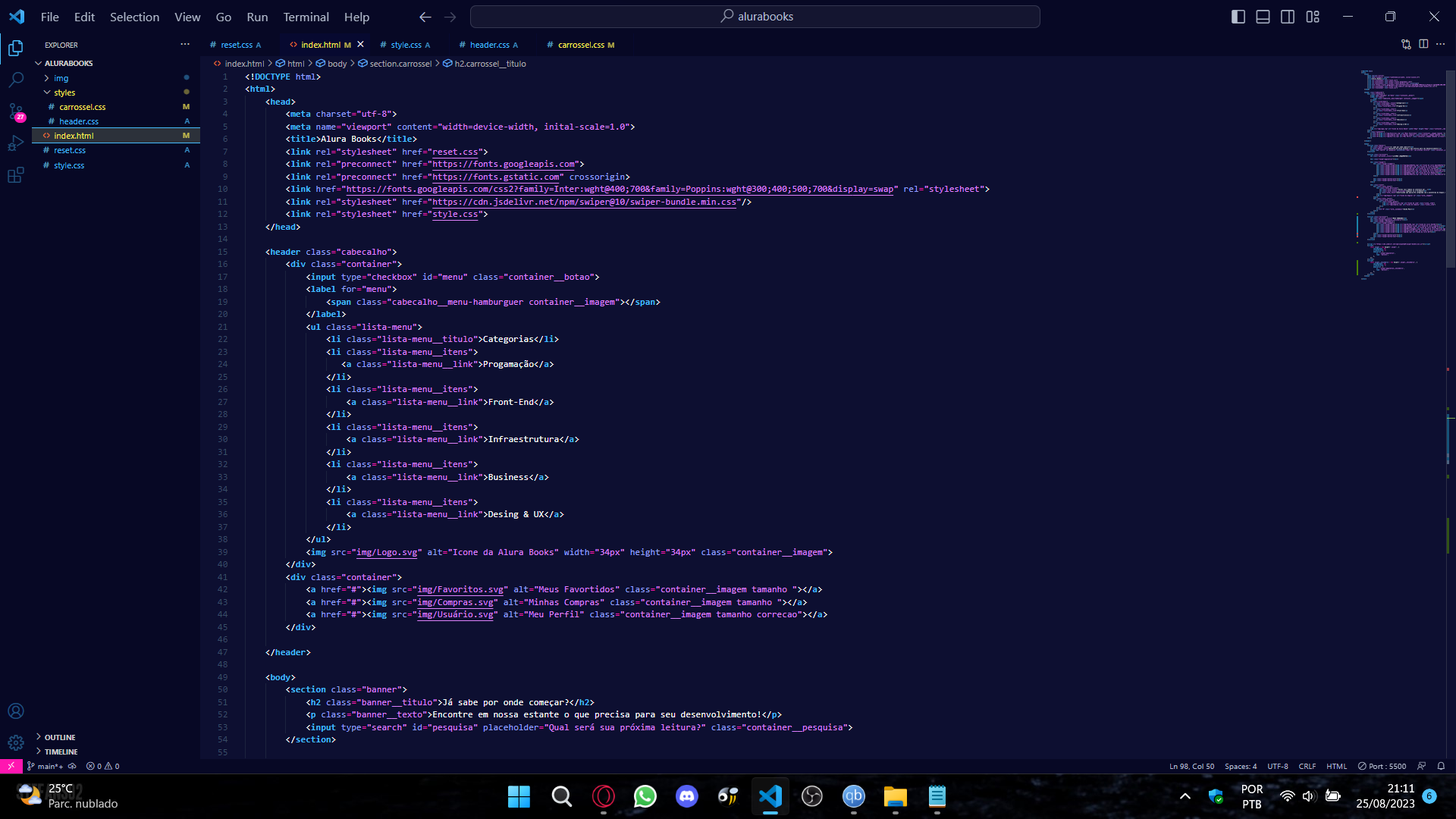Toggle the secondary side bar layout icon
The width and height of the screenshot is (1456, 819).
click(x=1288, y=17)
